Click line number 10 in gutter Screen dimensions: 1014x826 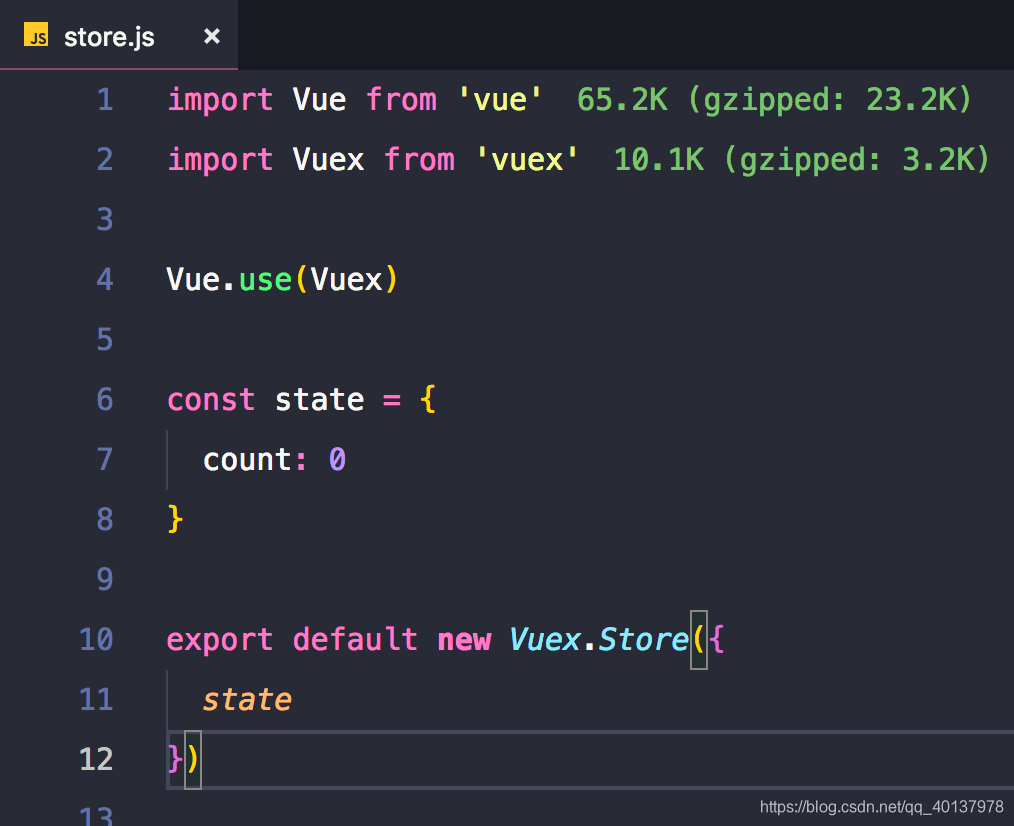click(96, 640)
